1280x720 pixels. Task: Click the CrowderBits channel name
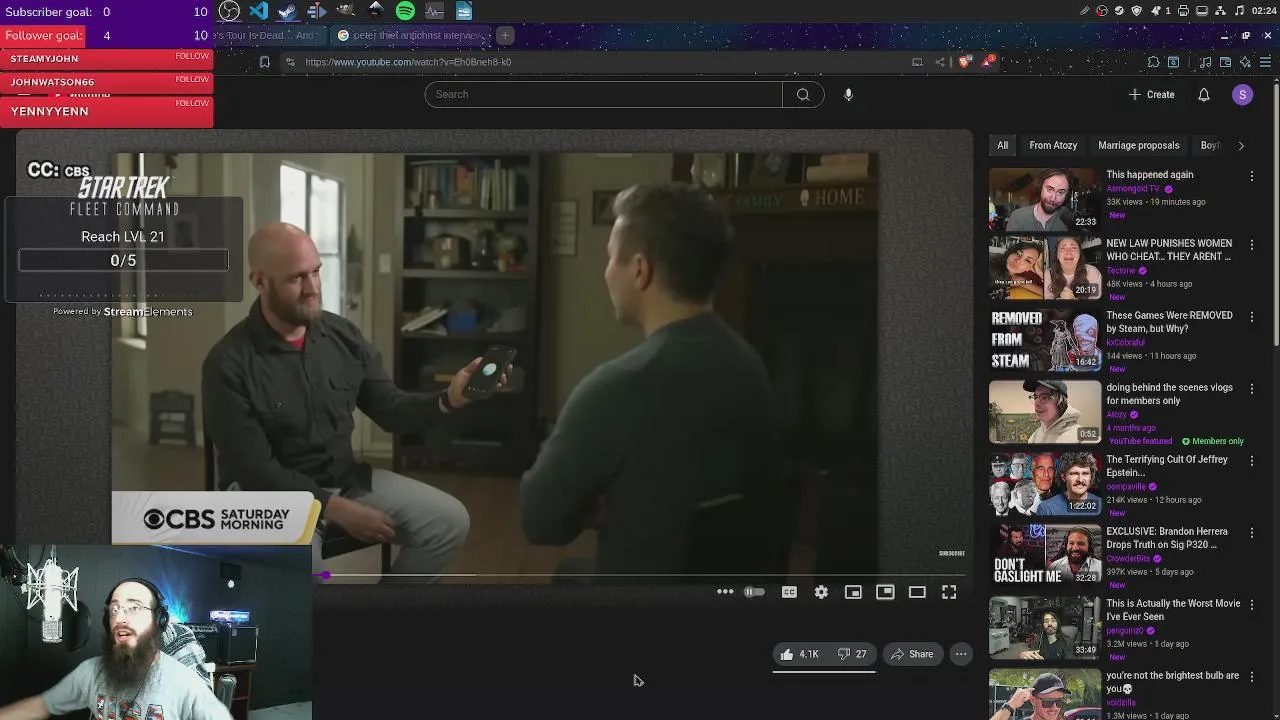point(1129,559)
